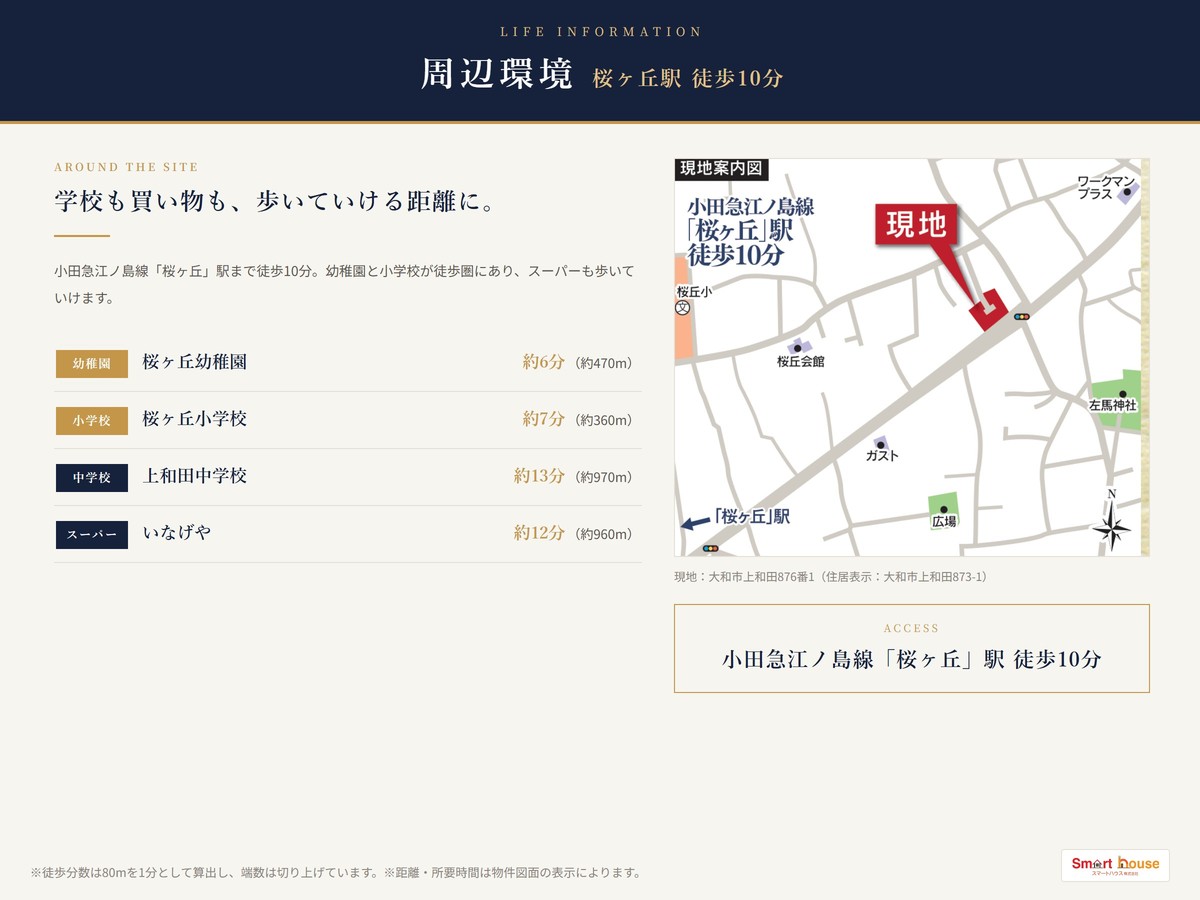
Task: Select the 桜ヶ丘小学校 row text
Action: (x=195, y=419)
